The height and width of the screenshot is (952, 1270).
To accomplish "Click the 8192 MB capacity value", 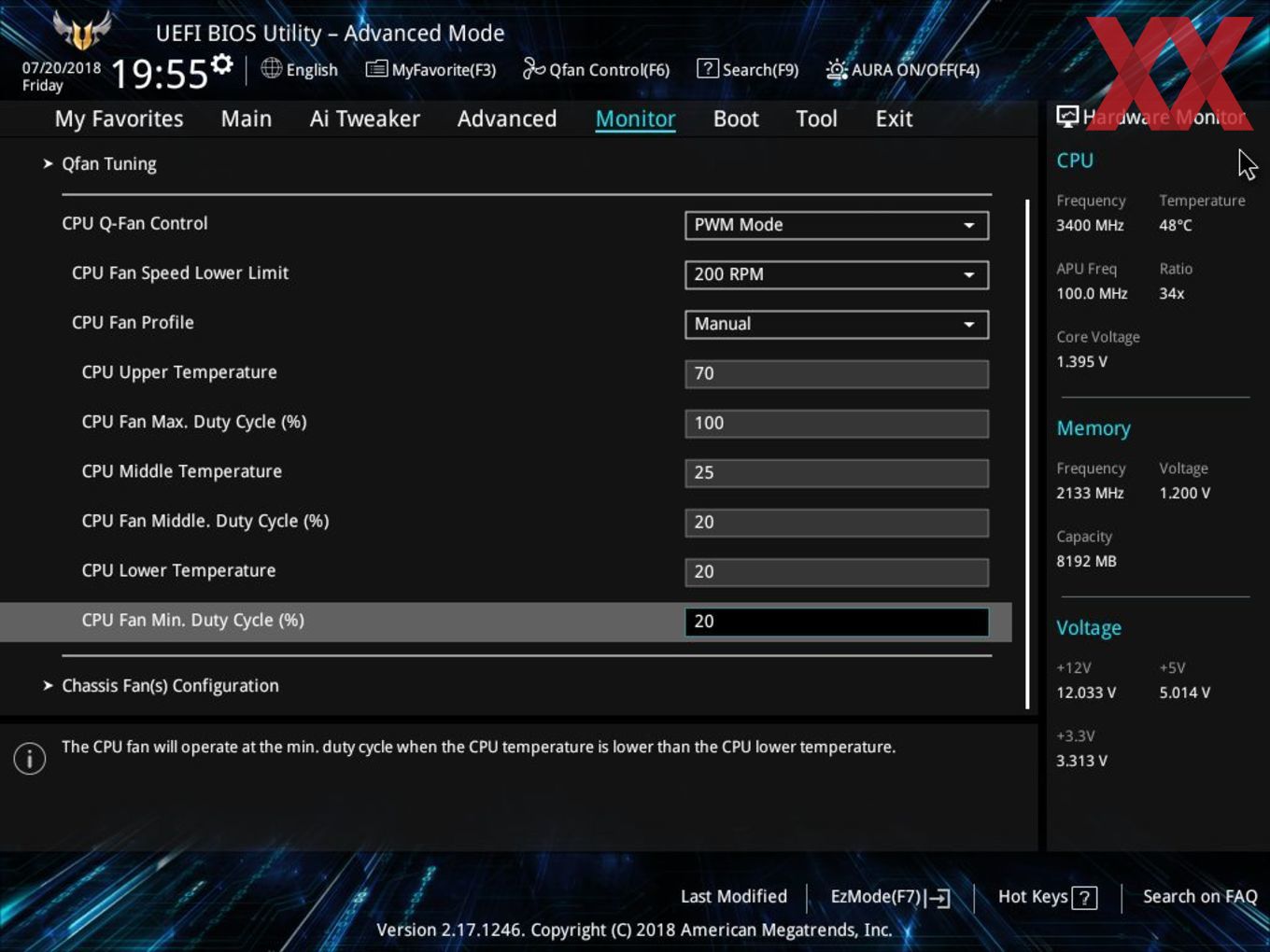I will tap(1086, 561).
